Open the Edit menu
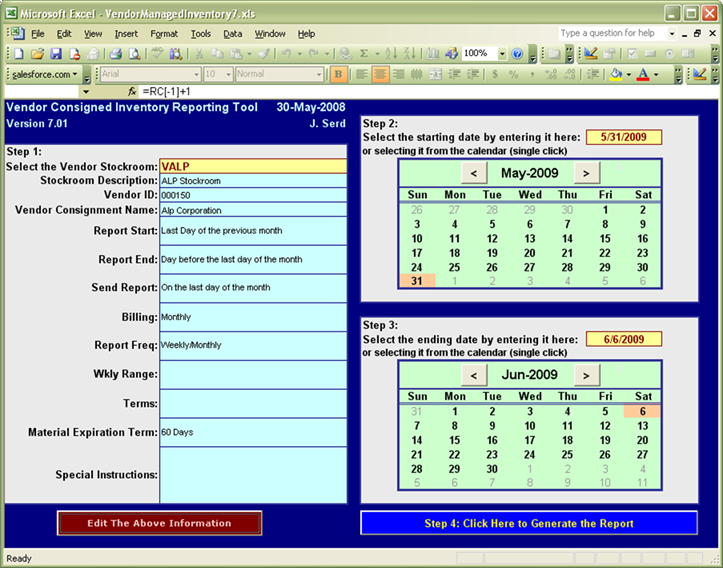Screen dimensions: 723x568 click(64, 34)
